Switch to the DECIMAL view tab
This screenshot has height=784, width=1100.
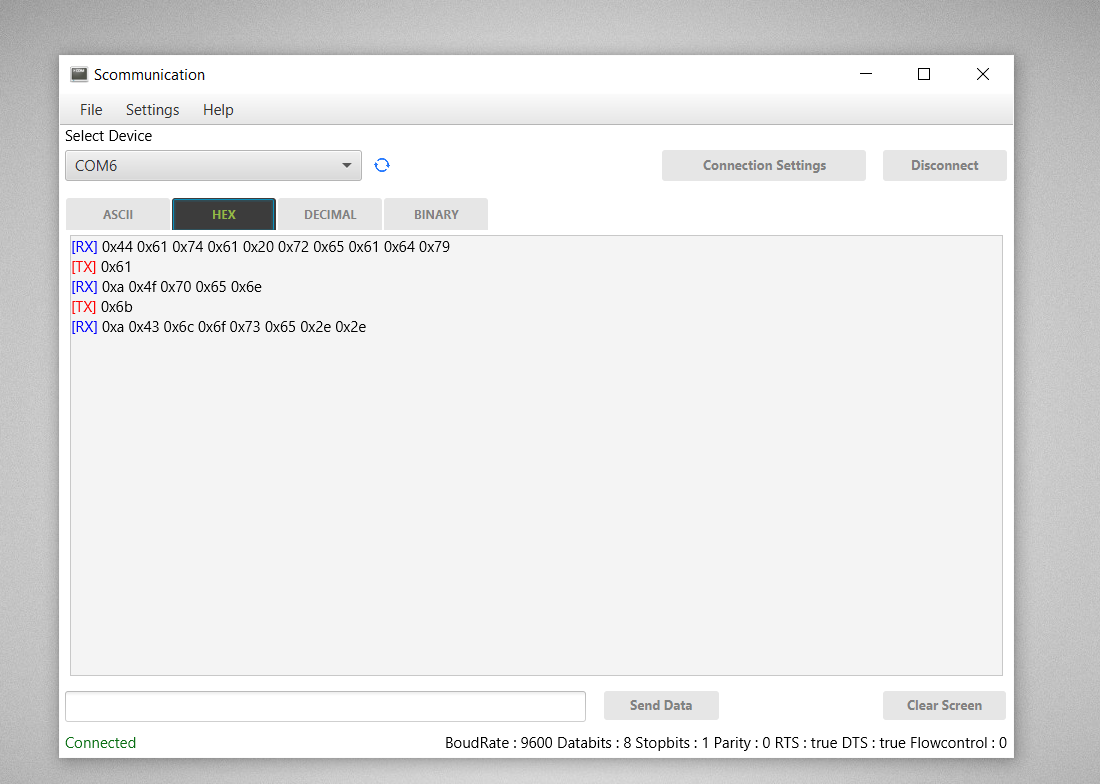tap(329, 213)
